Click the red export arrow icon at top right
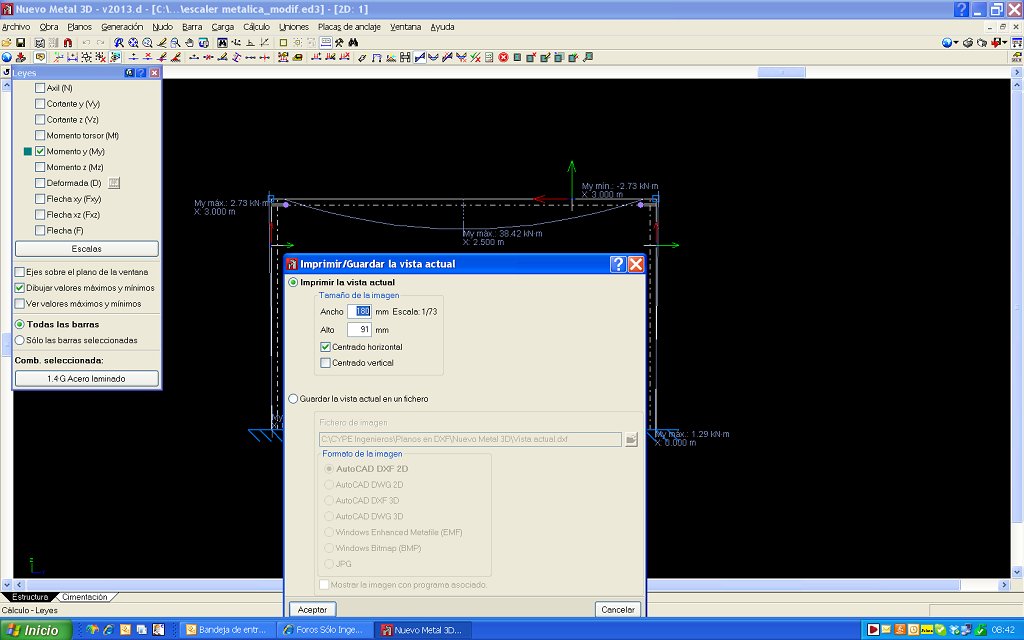 [997, 42]
